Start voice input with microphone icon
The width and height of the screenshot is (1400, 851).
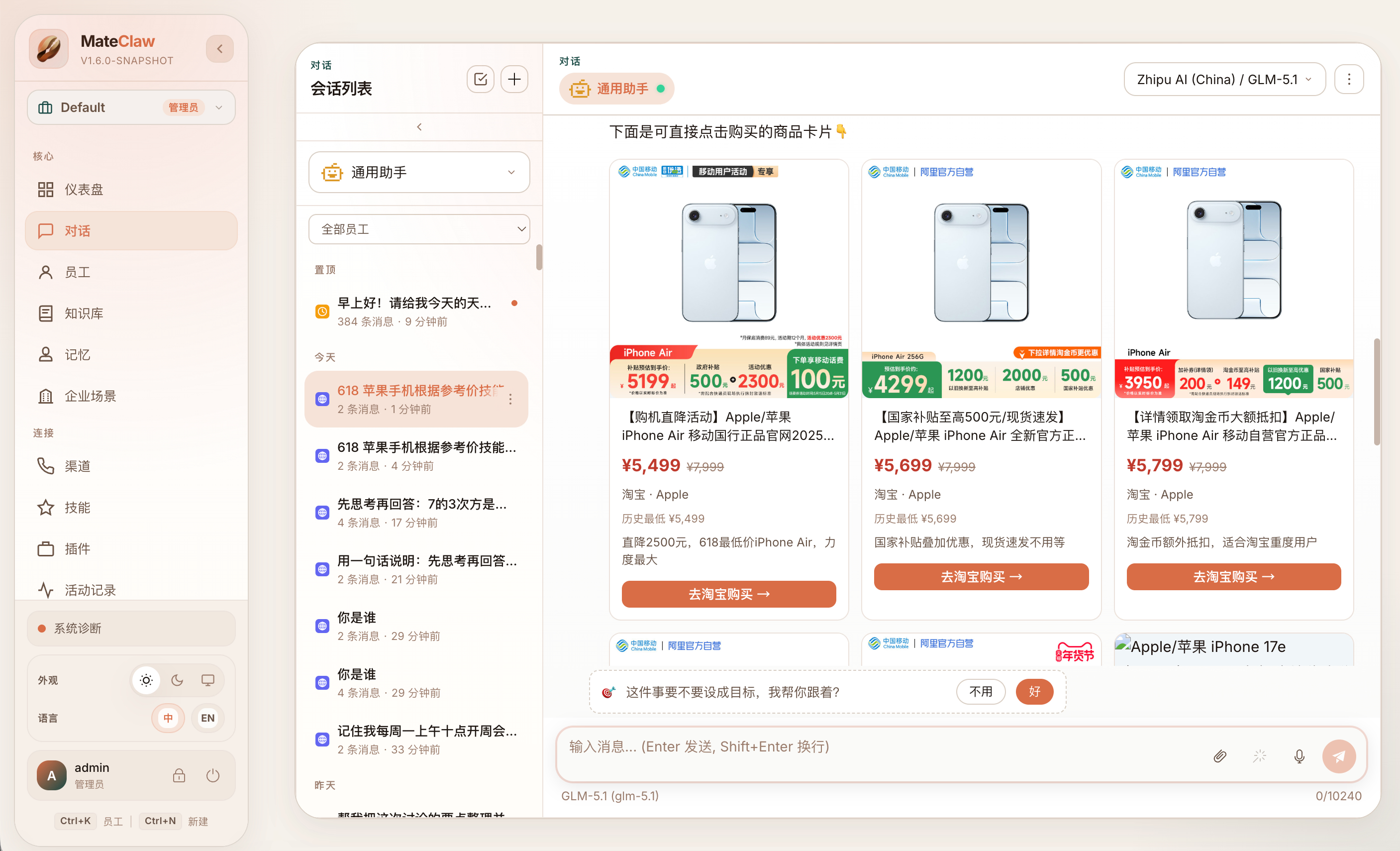pos(1300,756)
